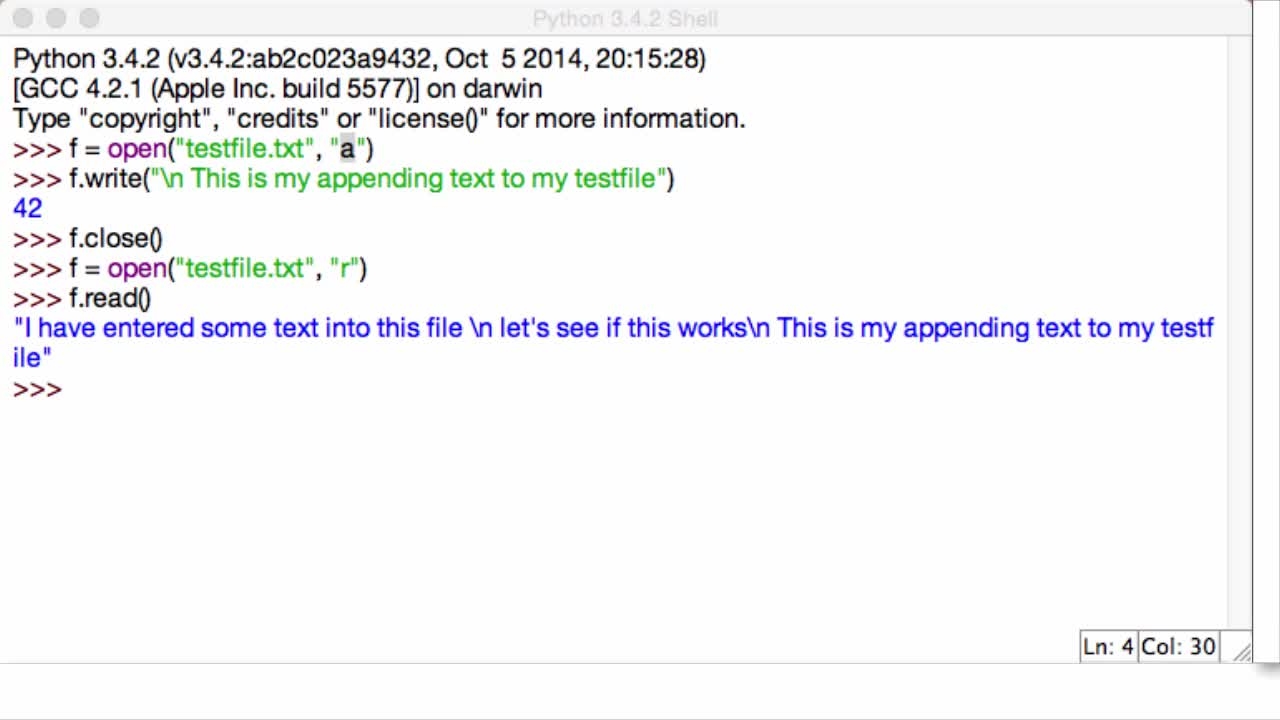The image size is (1280, 720).
Task: Click the GCC 4.2.1 build information line
Action: point(277,89)
